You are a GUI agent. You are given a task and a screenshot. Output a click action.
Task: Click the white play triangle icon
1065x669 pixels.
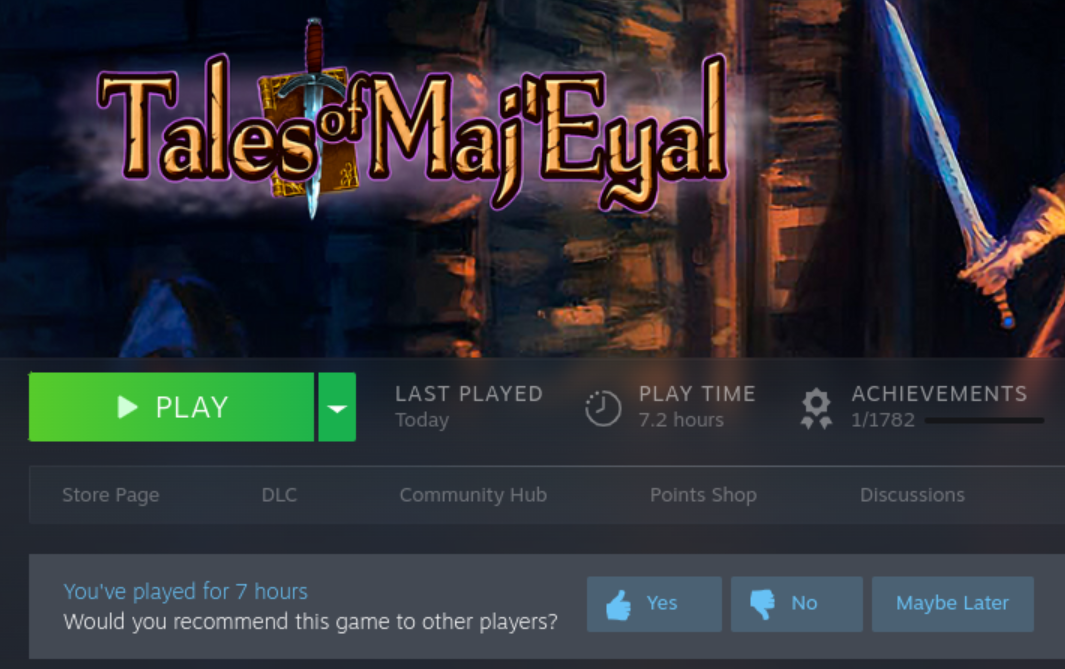(x=127, y=407)
